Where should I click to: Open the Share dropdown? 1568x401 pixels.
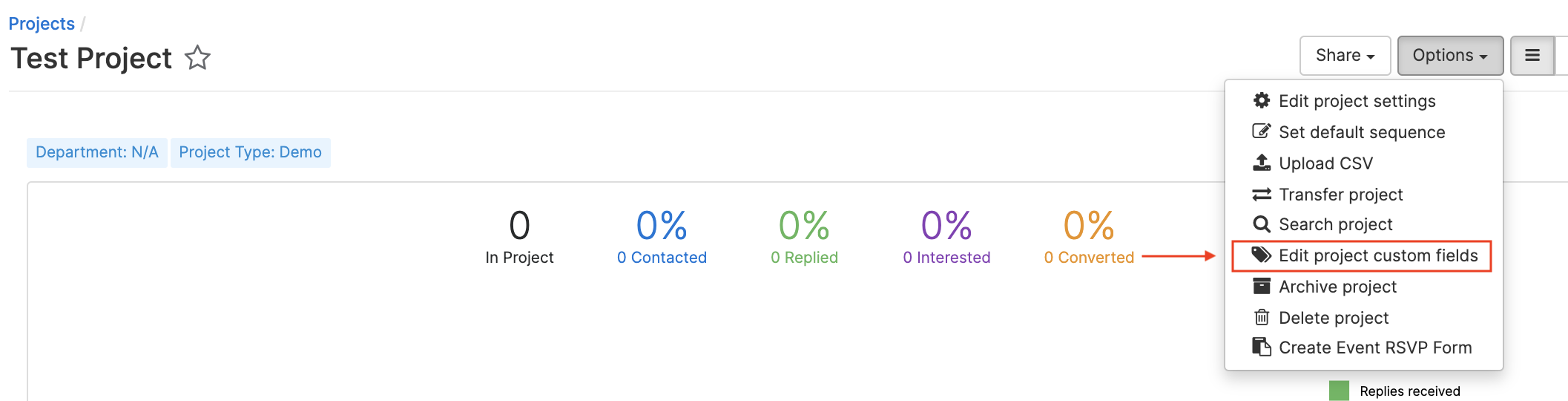point(1345,56)
